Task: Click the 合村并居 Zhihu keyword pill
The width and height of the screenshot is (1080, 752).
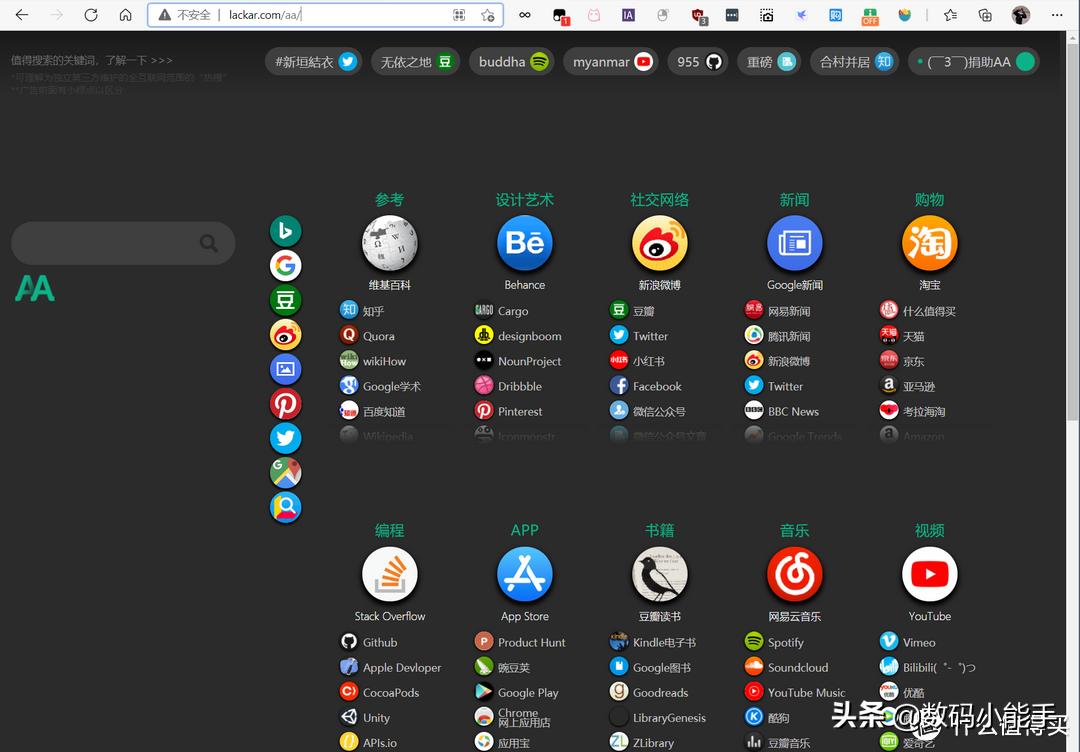Action: 855,62
